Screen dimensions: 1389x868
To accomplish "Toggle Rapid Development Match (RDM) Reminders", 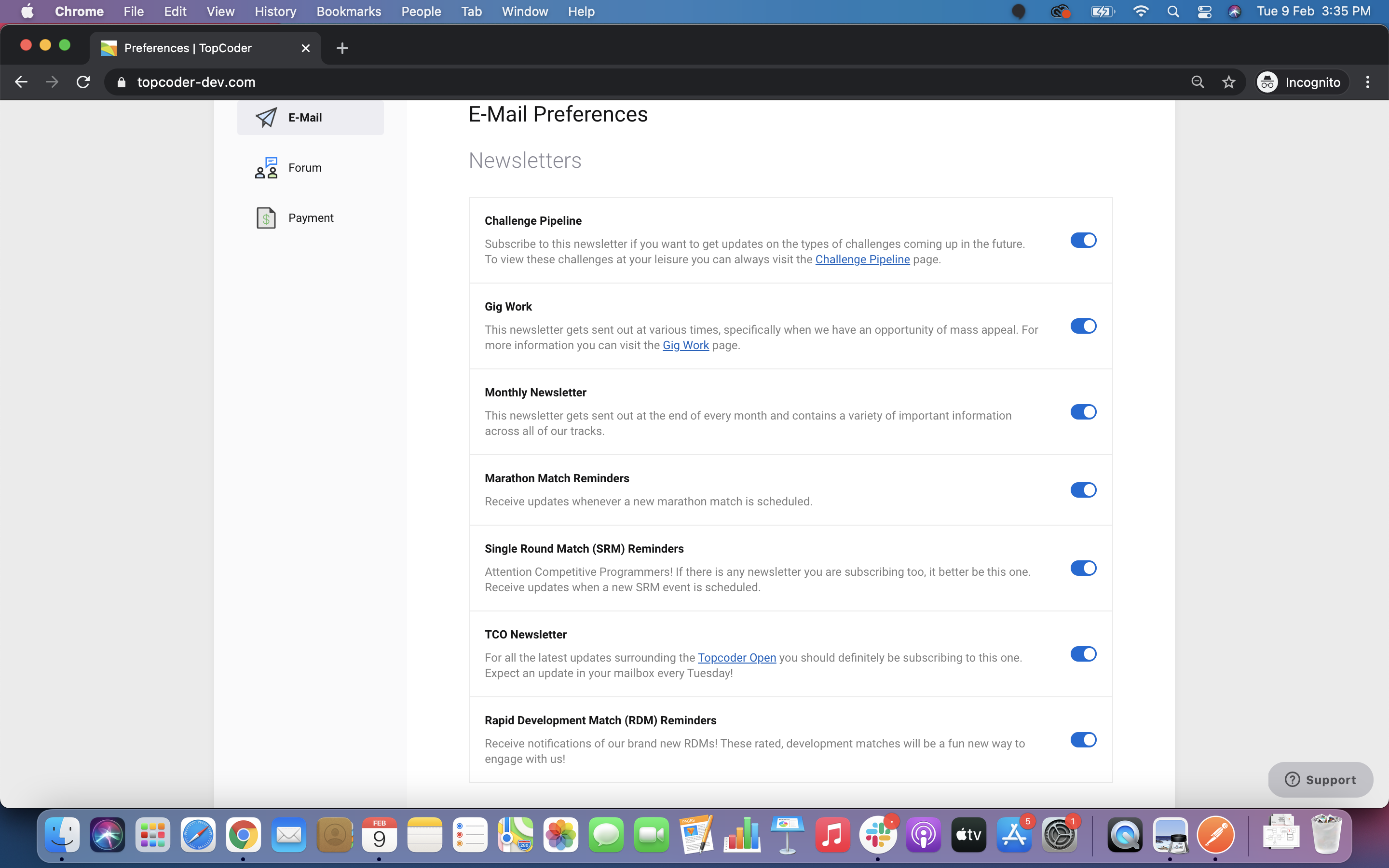I will (1084, 739).
